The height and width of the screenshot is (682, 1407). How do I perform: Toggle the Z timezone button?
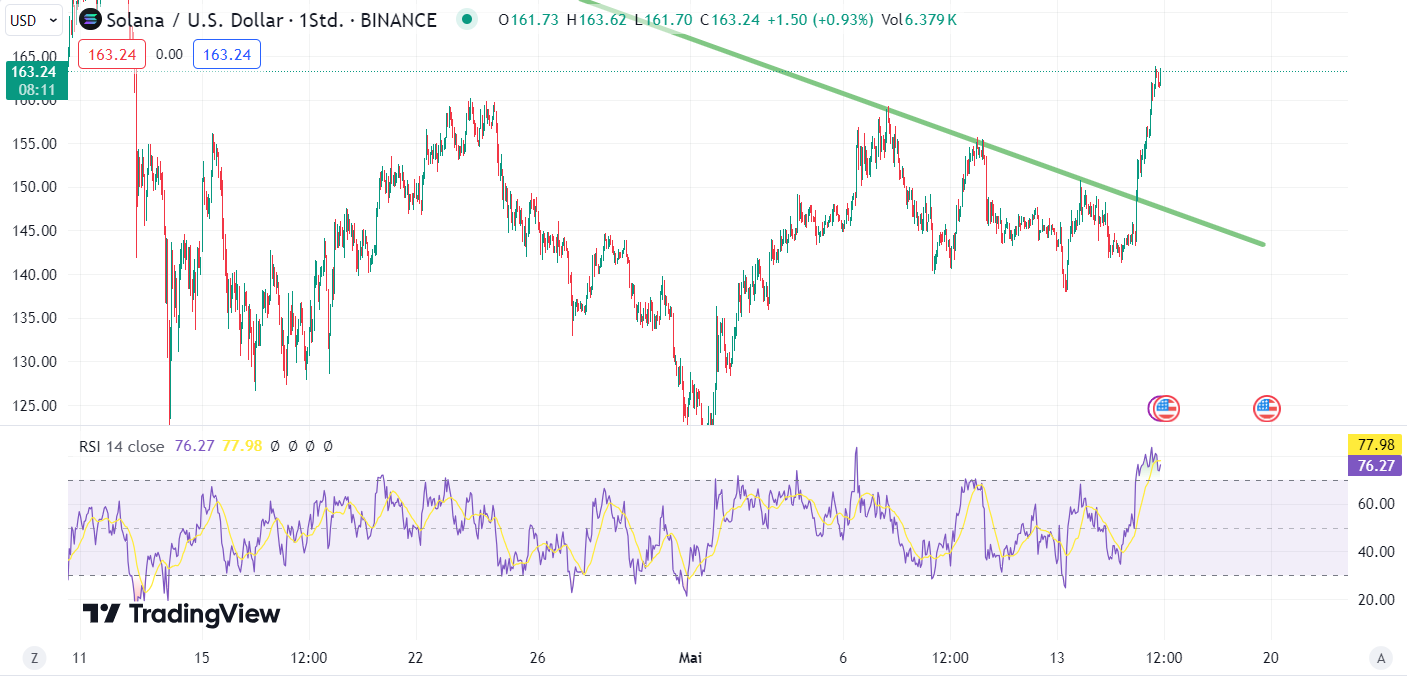click(x=34, y=658)
